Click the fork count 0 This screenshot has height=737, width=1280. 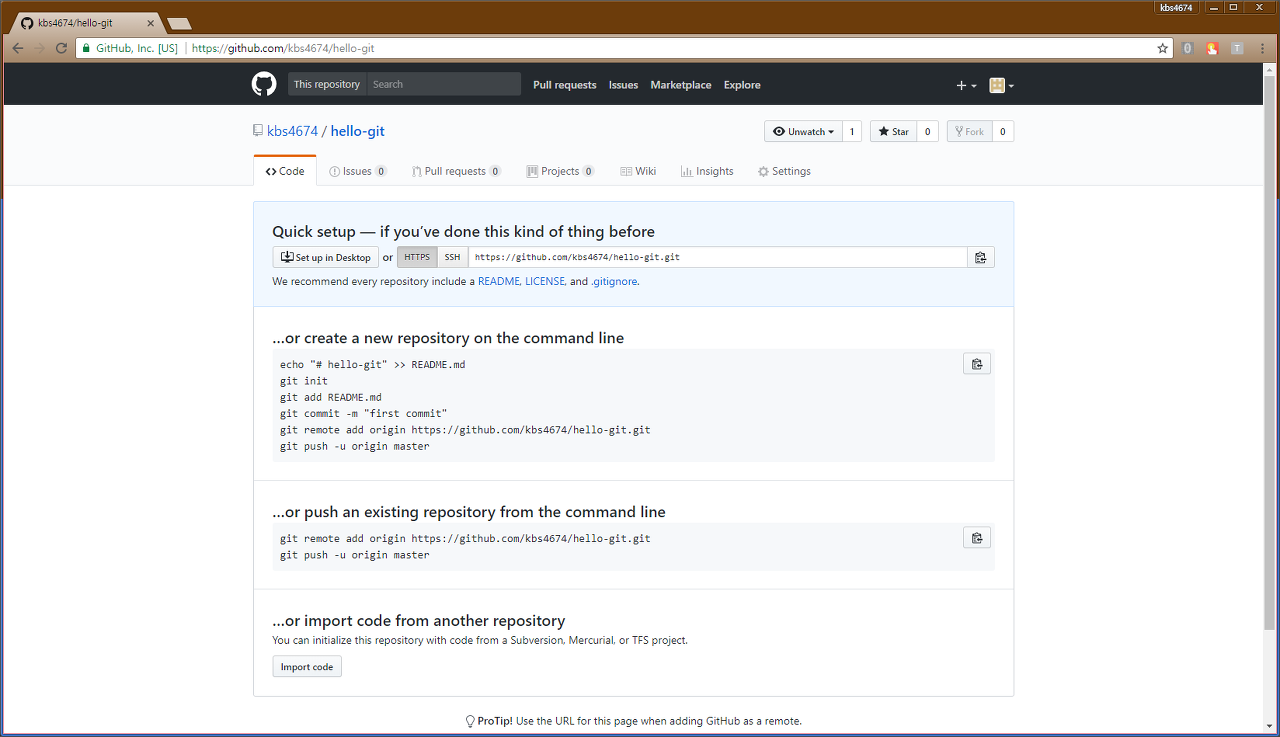tap(1002, 131)
